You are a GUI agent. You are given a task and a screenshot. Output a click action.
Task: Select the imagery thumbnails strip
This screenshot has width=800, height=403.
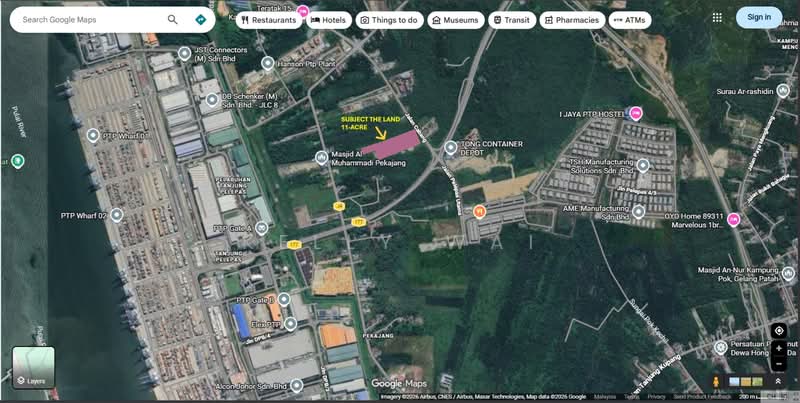click(x=746, y=382)
